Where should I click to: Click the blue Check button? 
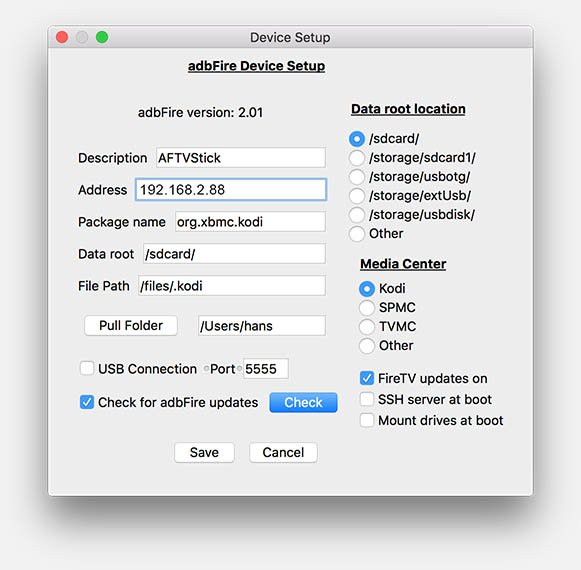coord(303,402)
